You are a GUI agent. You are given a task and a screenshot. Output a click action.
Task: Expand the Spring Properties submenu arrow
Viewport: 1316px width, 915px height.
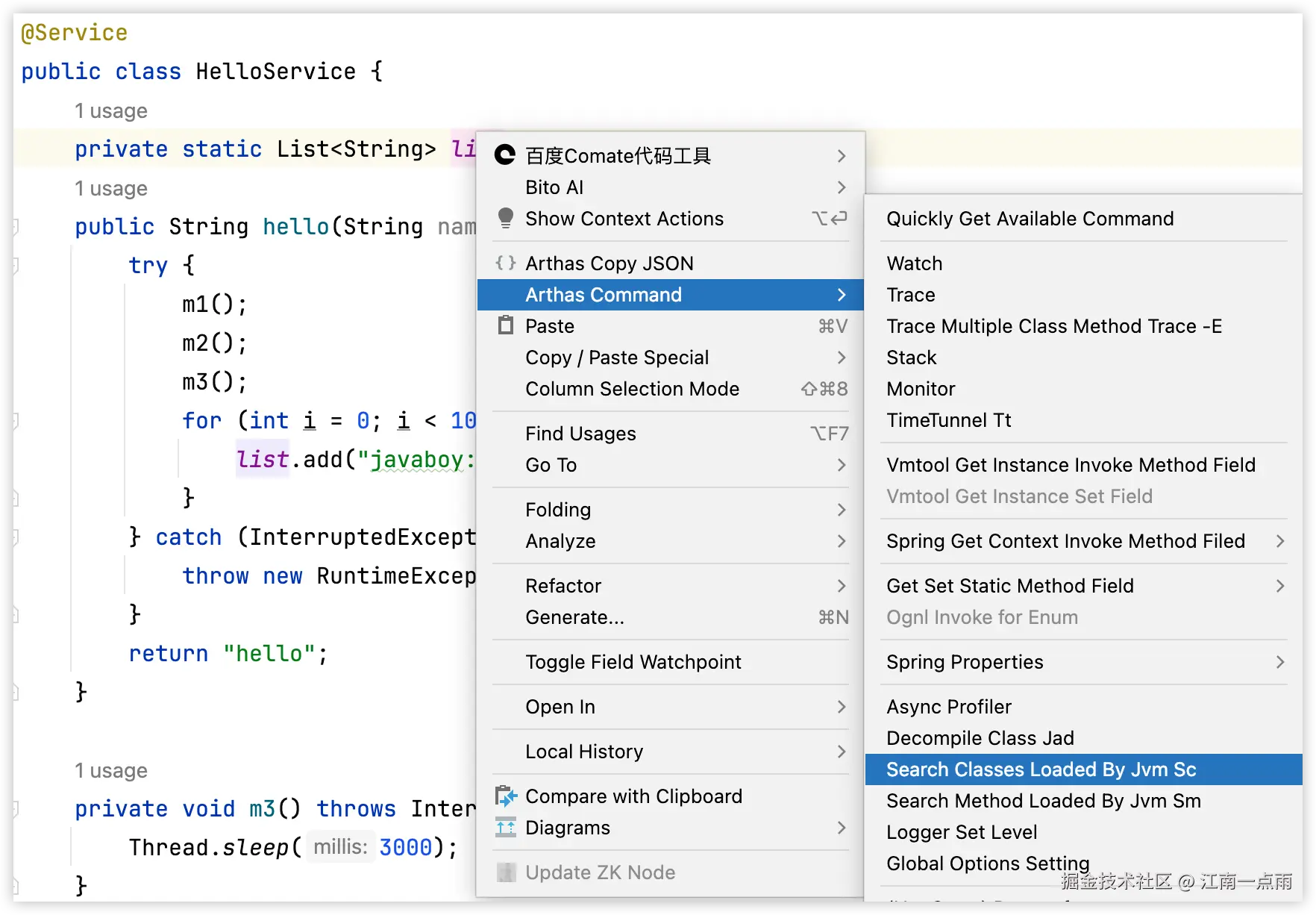point(1280,662)
